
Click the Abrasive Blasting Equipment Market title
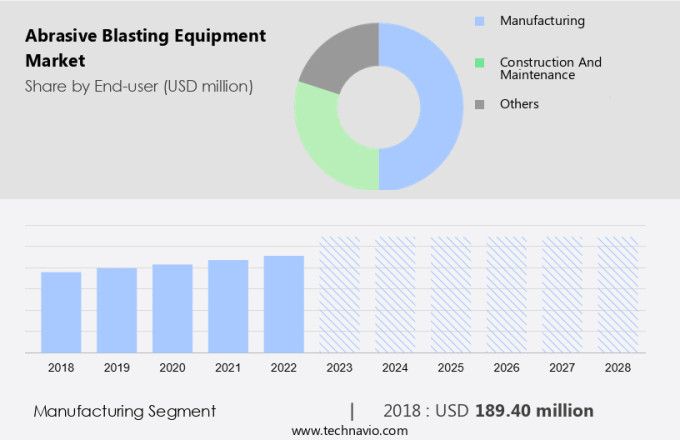coord(146,48)
